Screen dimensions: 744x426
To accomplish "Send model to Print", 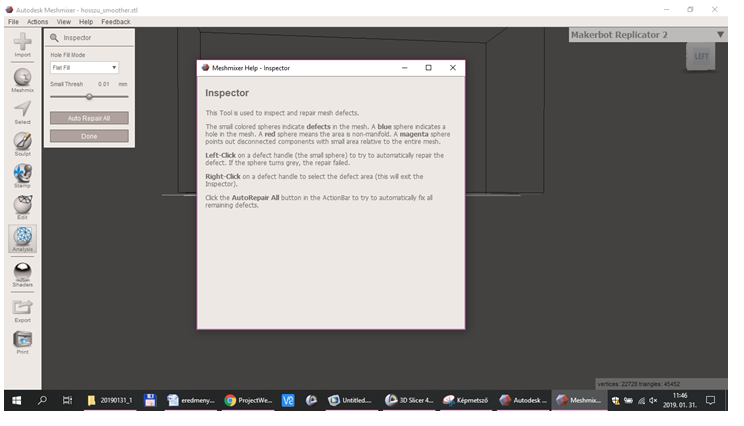I will click(x=22, y=340).
